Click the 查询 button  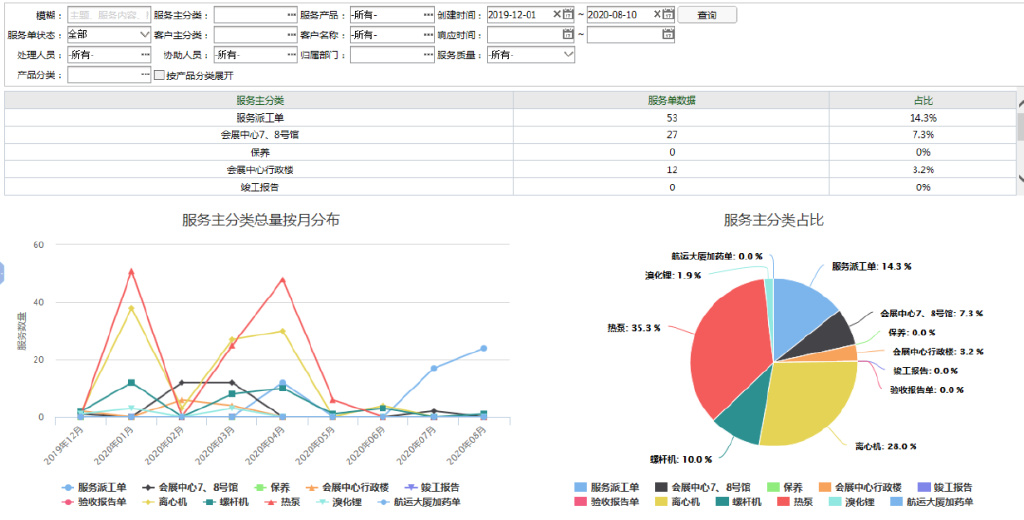pos(707,15)
